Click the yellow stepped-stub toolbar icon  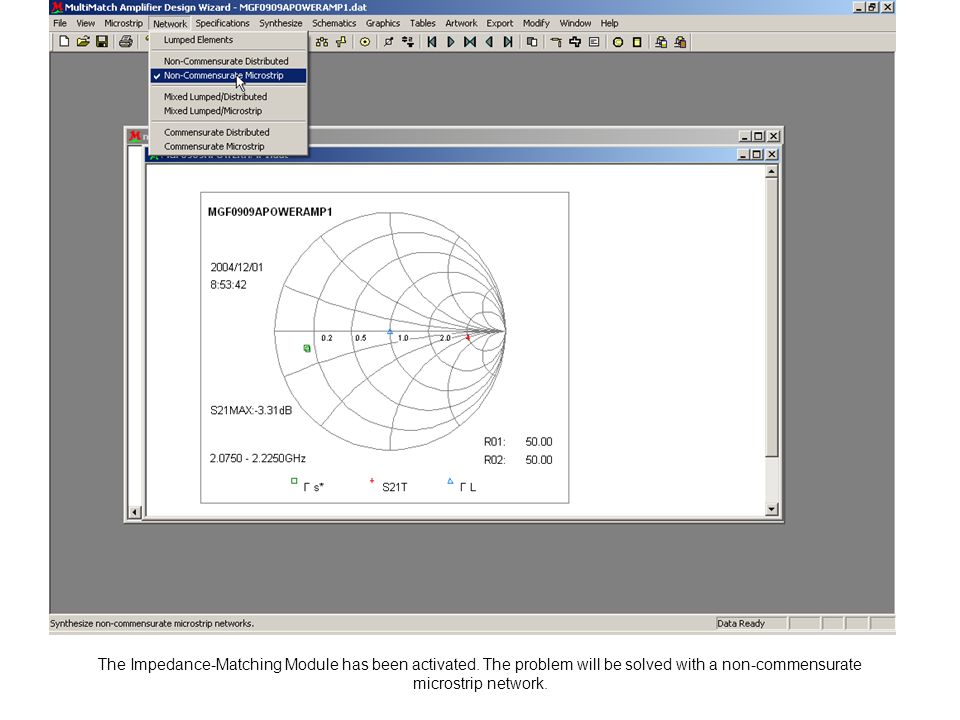pyautogui.click(x=341, y=42)
